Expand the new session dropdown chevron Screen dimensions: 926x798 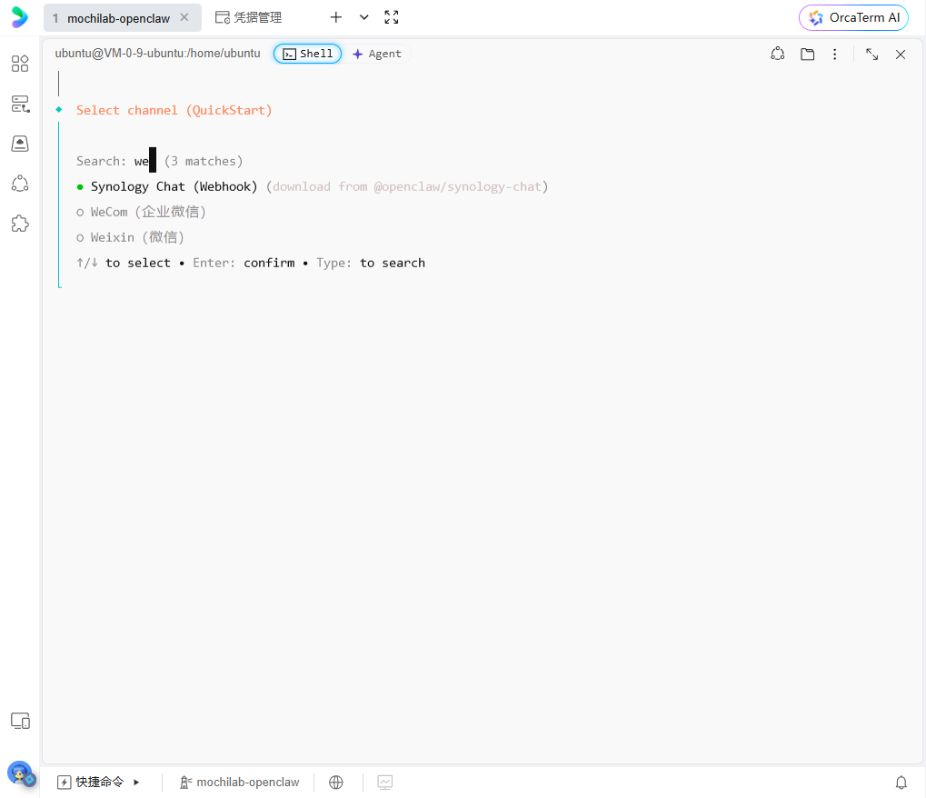click(364, 17)
